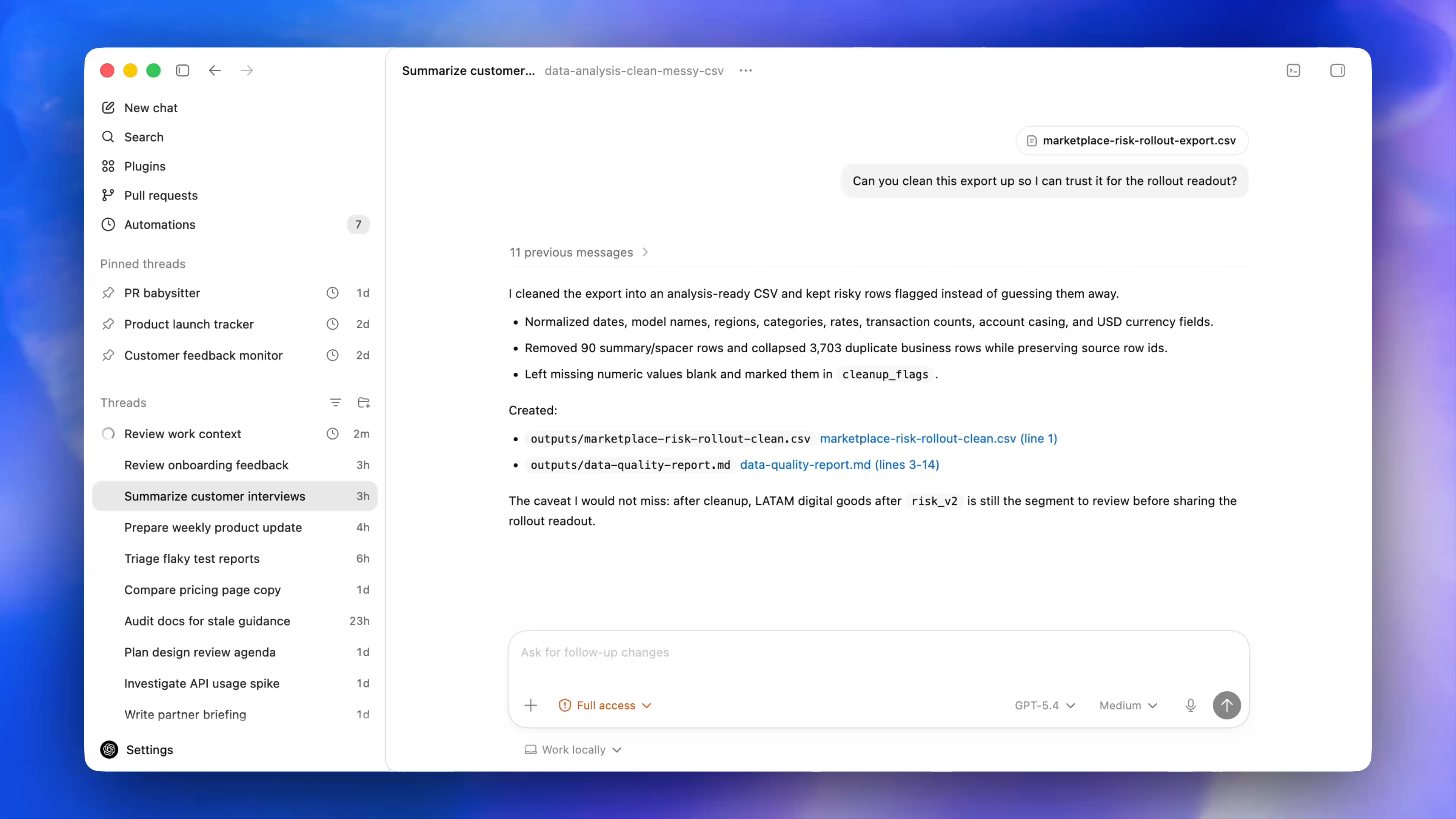
Task: Open the Review onboarding feedback thread
Action: click(x=235, y=464)
